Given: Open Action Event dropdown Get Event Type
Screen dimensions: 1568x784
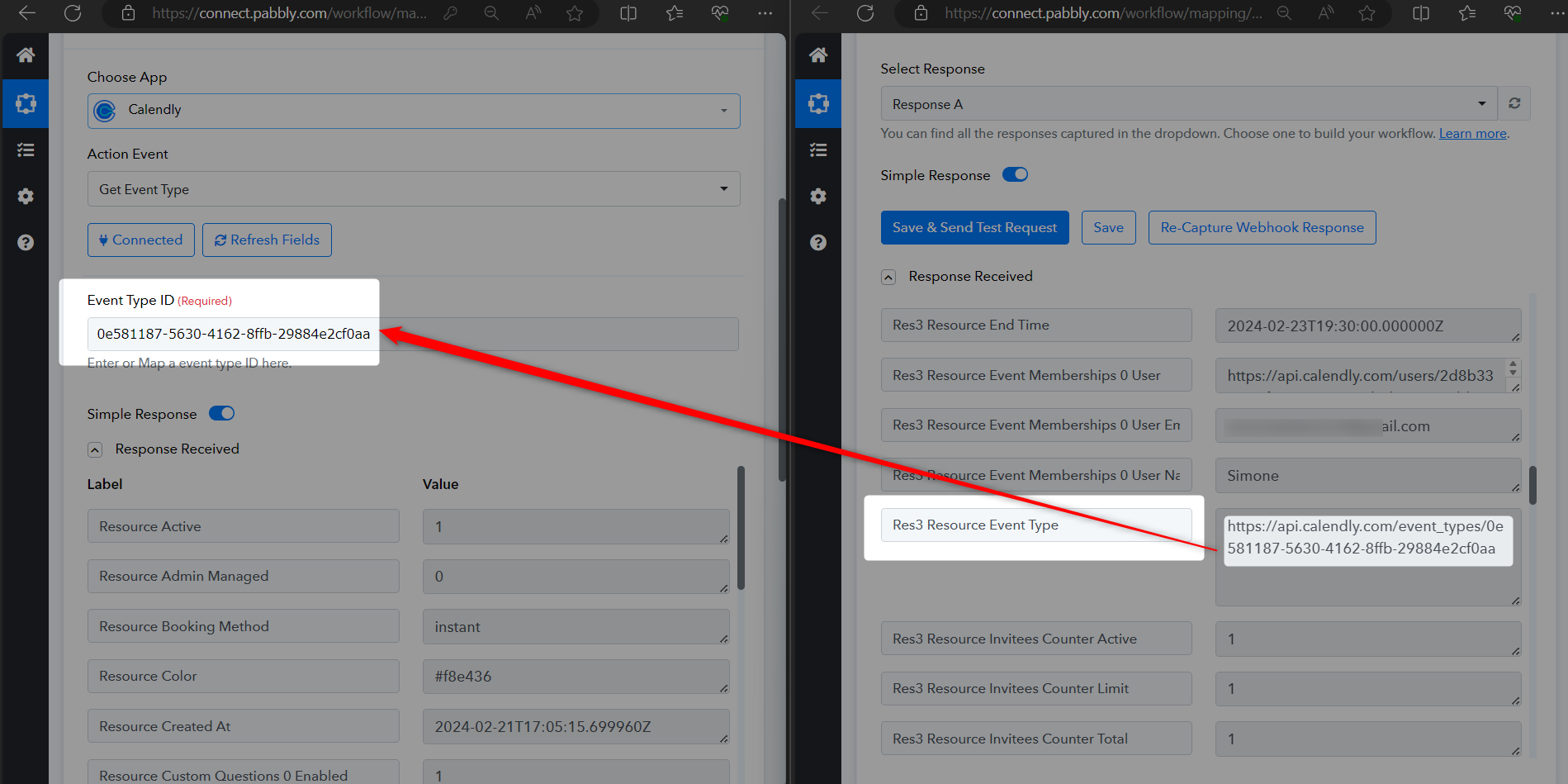Looking at the screenshot, I should click(x=414, y=189).
